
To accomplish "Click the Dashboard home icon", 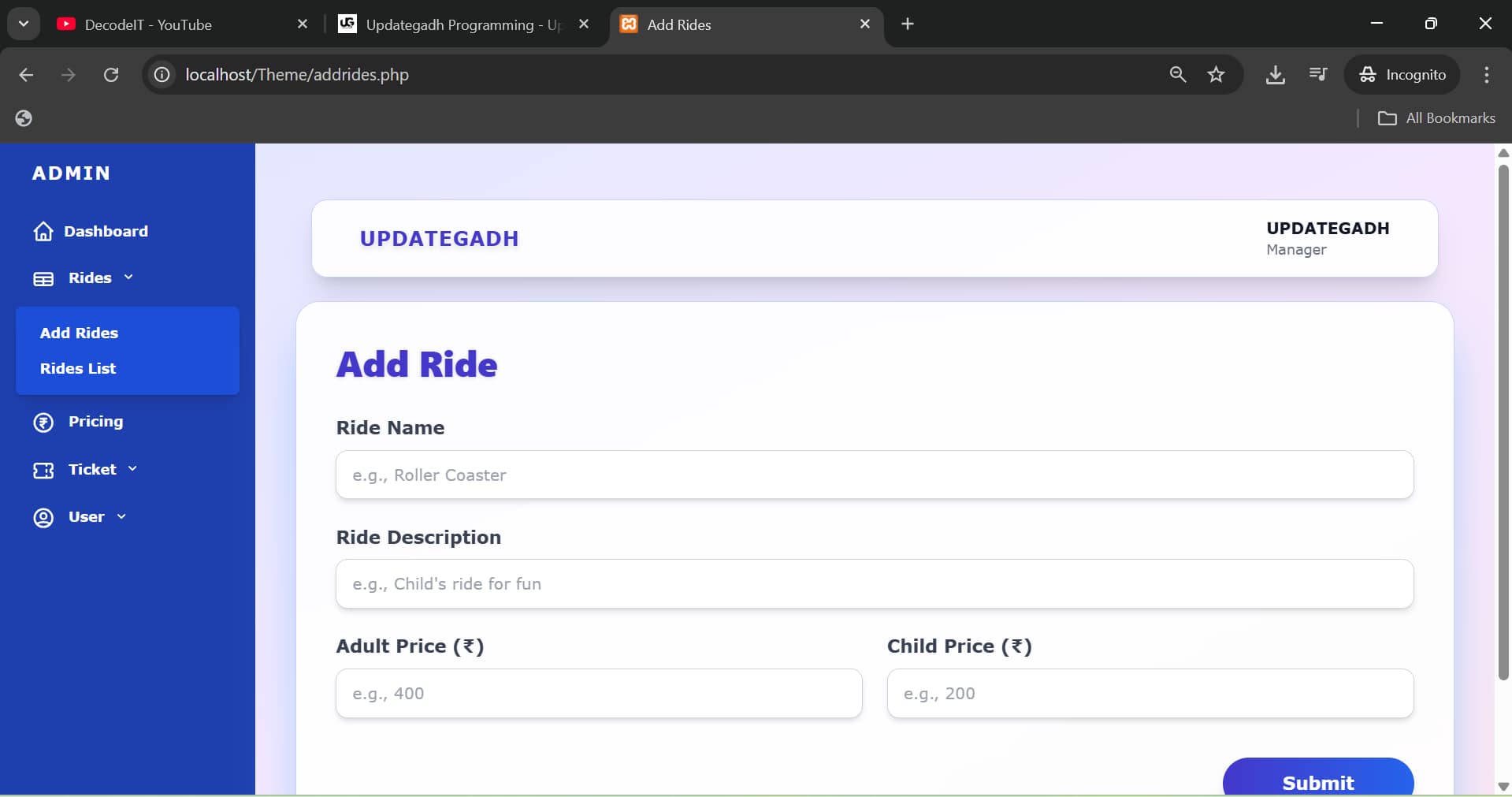I will click(x=43, y=232).
